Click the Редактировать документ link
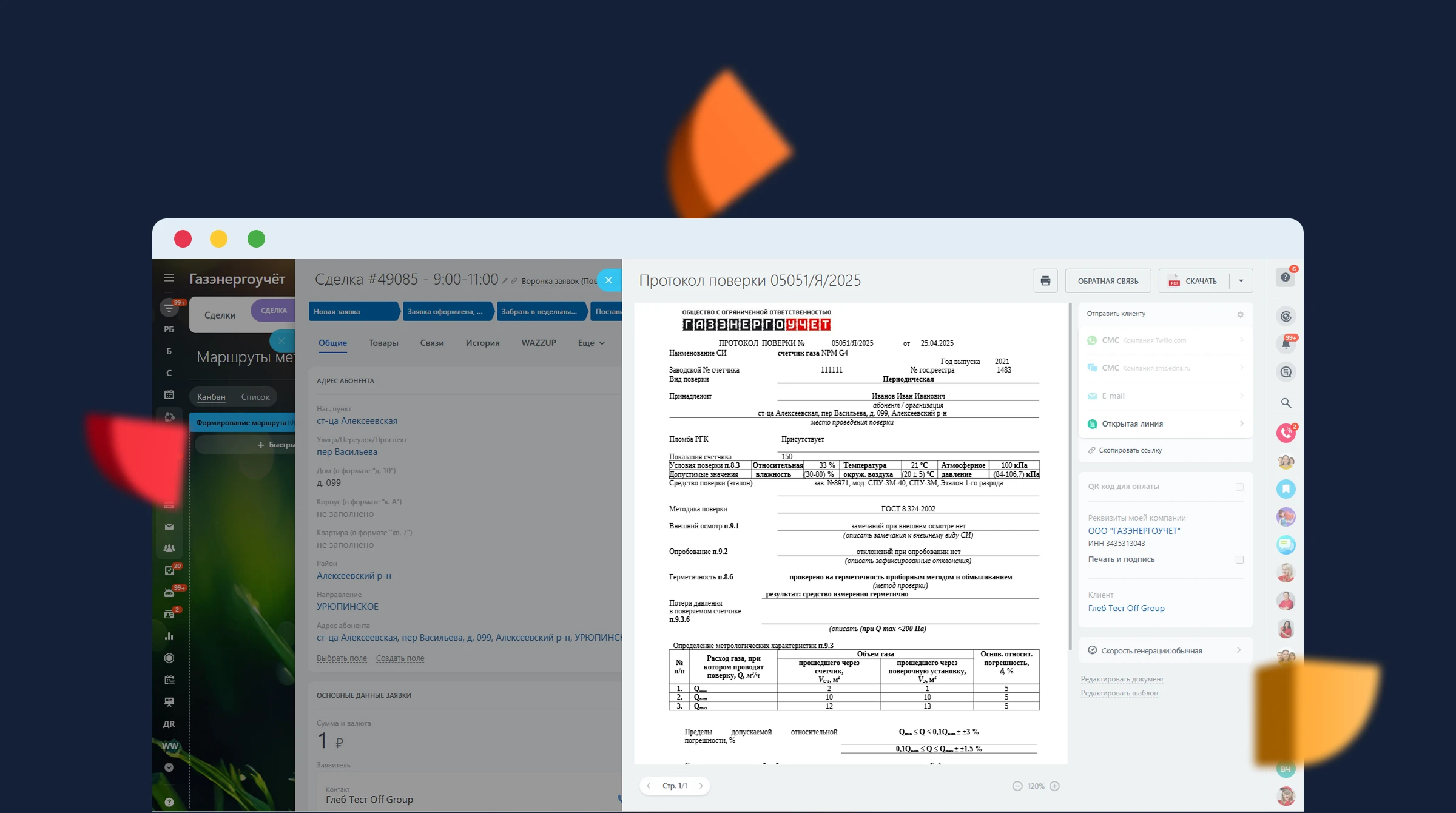This screenshot has width=1456, height=813. 1122,679
